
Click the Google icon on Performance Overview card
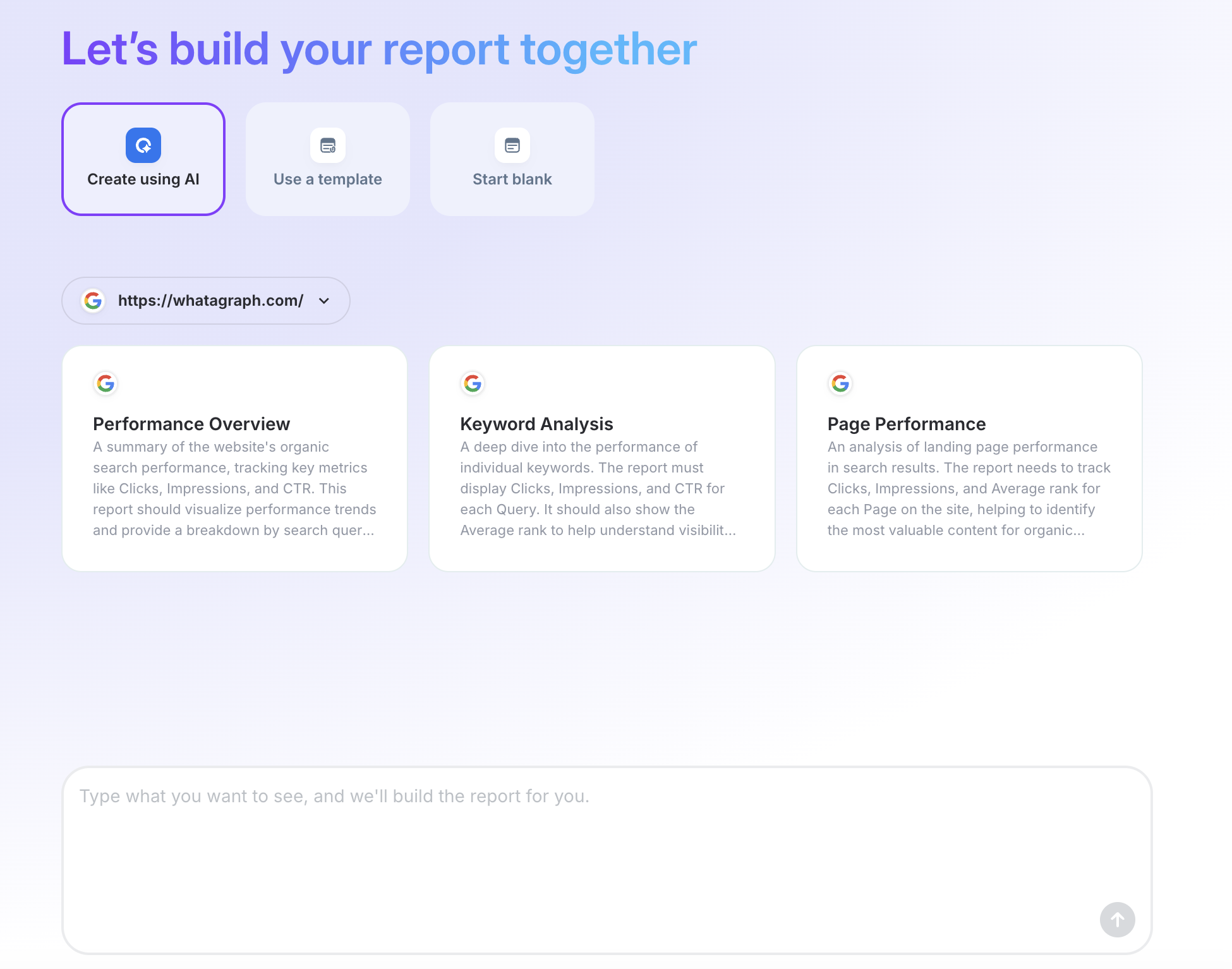point(106,383)
